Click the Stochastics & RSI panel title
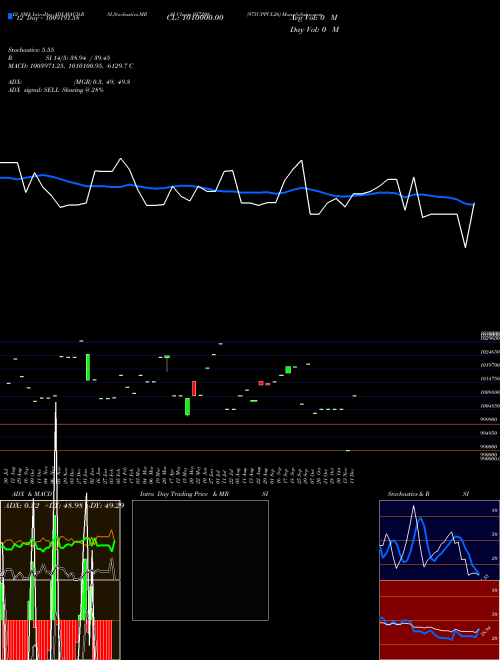This screenshot has width=500, height=660. [x=428, y=494]
